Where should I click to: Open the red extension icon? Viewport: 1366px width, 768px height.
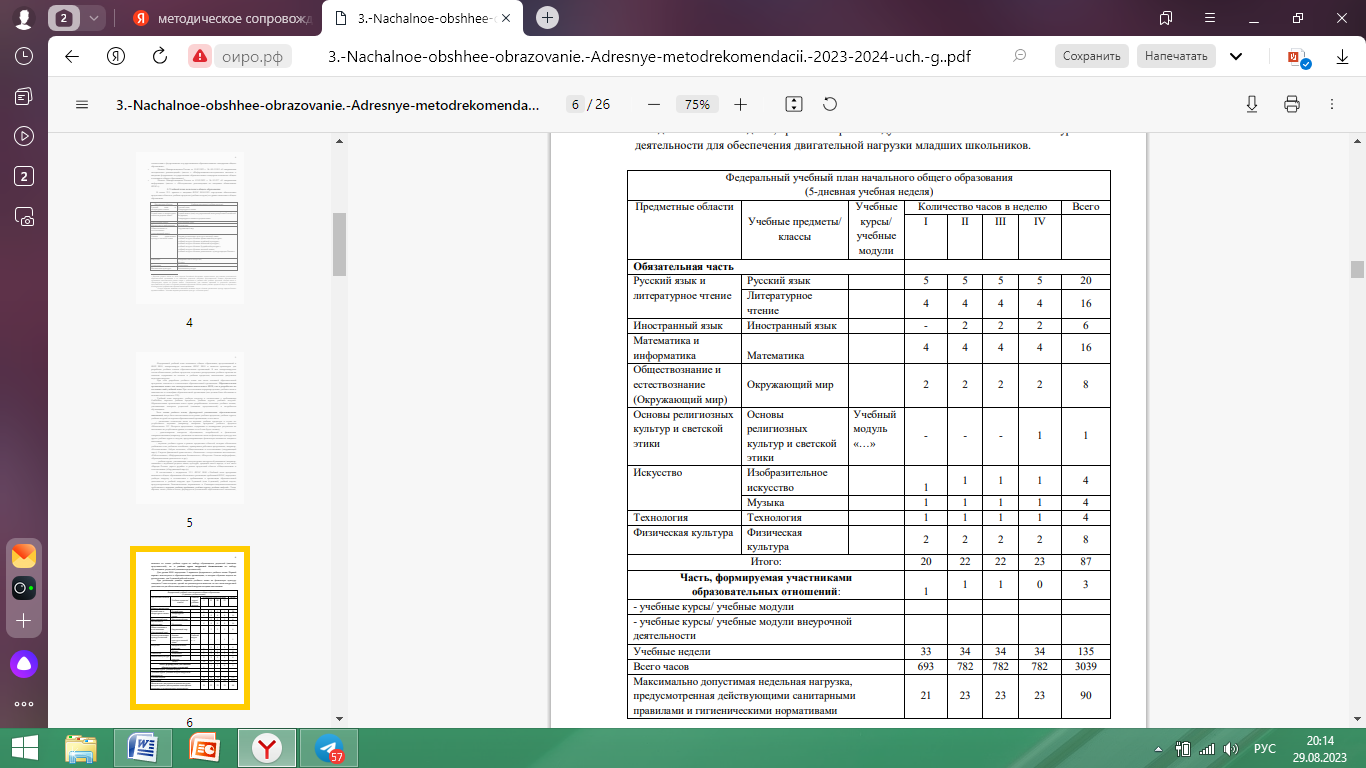1298,57
